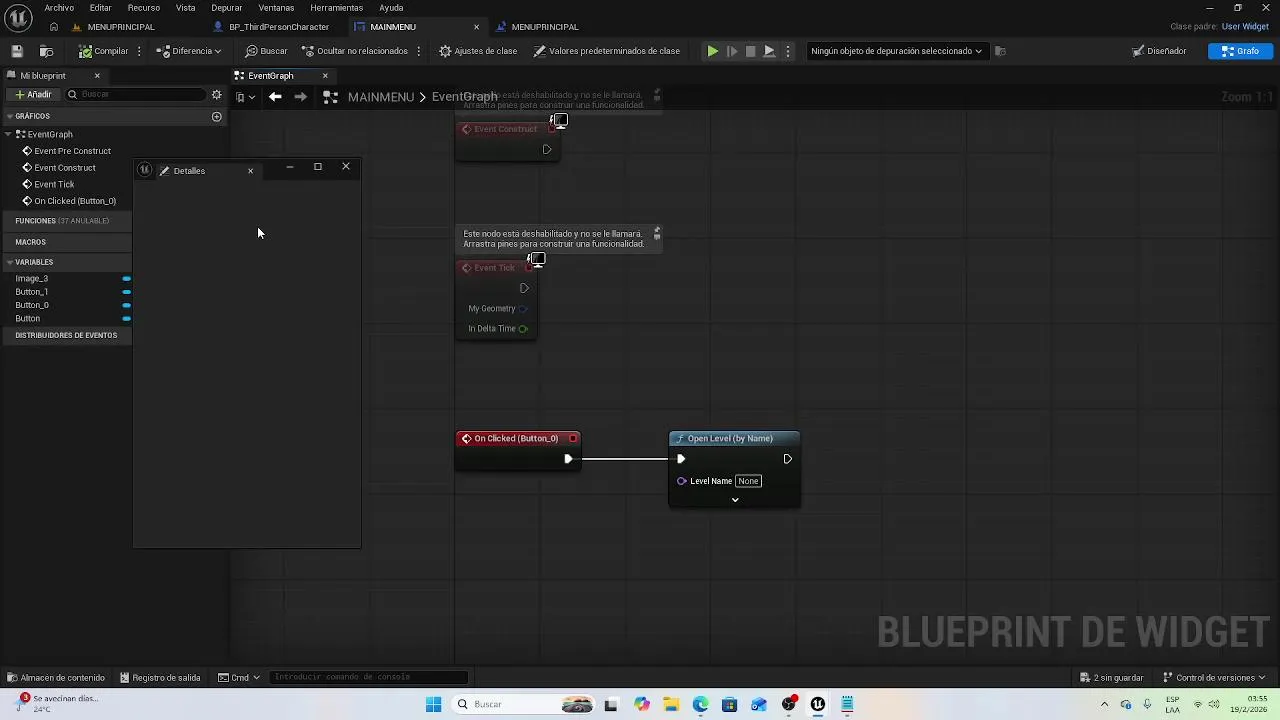The height and width of the screenshot is (720, 1280).
Task: Click the browse-to-asset folder icon beside the save icon
Action: click(x=46, y=51)
